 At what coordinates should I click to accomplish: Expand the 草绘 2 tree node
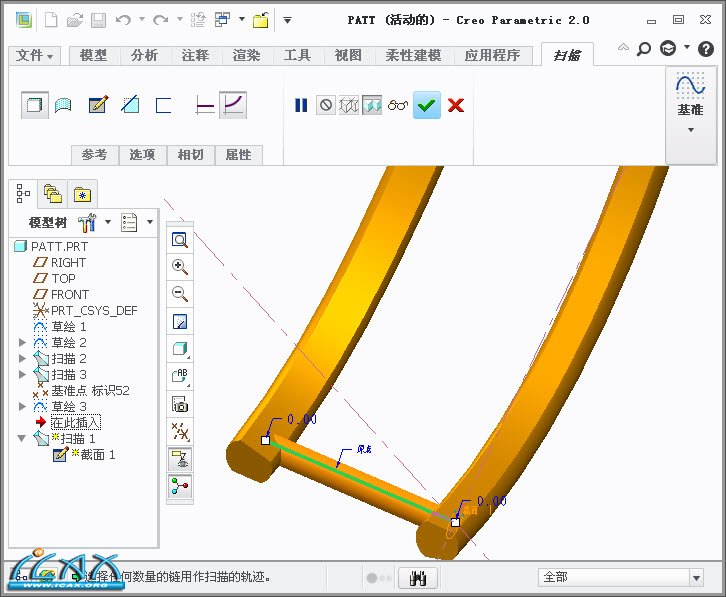(x=22, y=343)
